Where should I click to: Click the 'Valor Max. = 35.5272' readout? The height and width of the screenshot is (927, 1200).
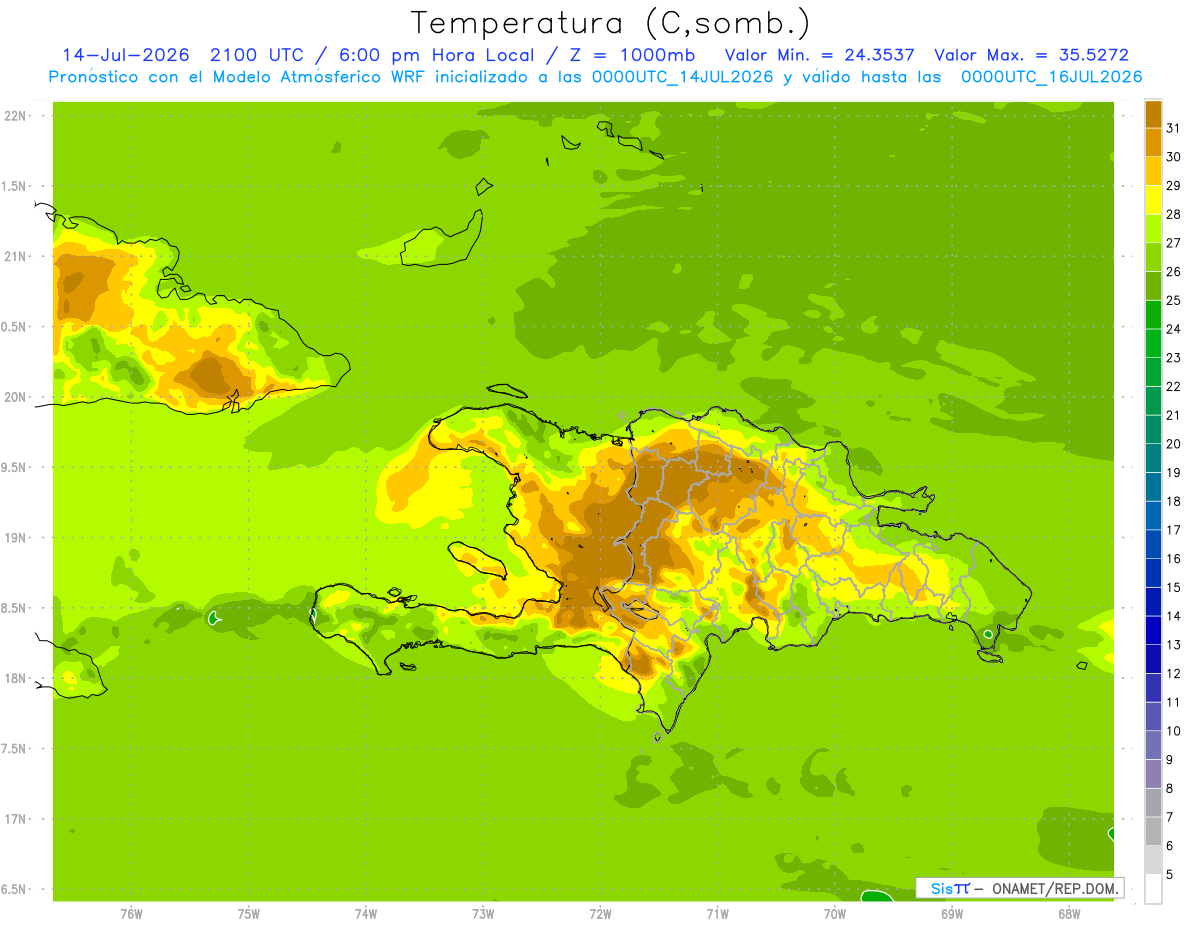[x=1031, y=55]
